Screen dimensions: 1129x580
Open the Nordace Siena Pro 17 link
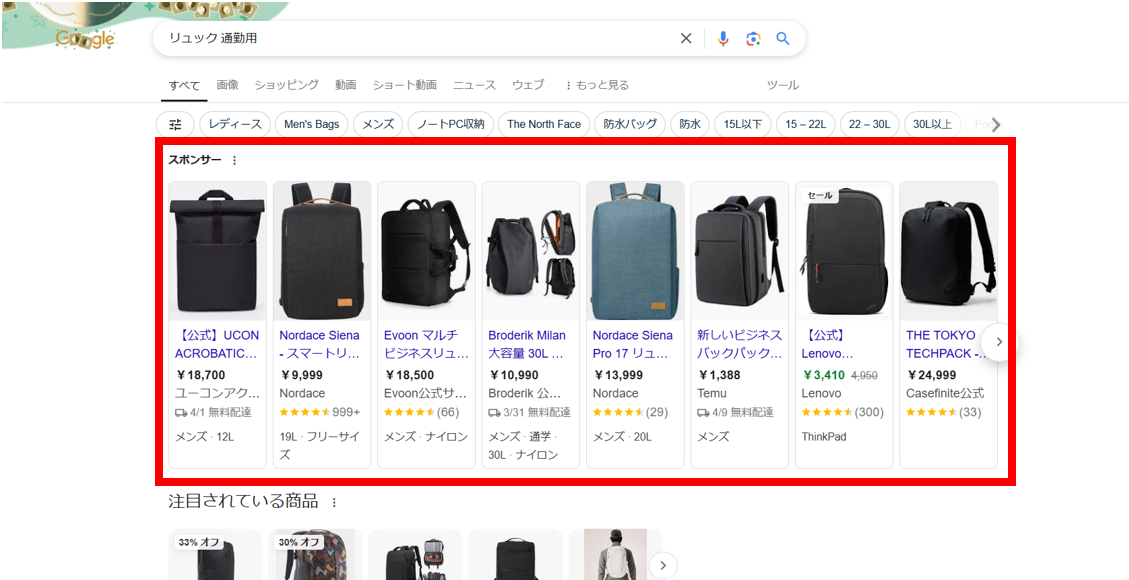coord(632,344)
